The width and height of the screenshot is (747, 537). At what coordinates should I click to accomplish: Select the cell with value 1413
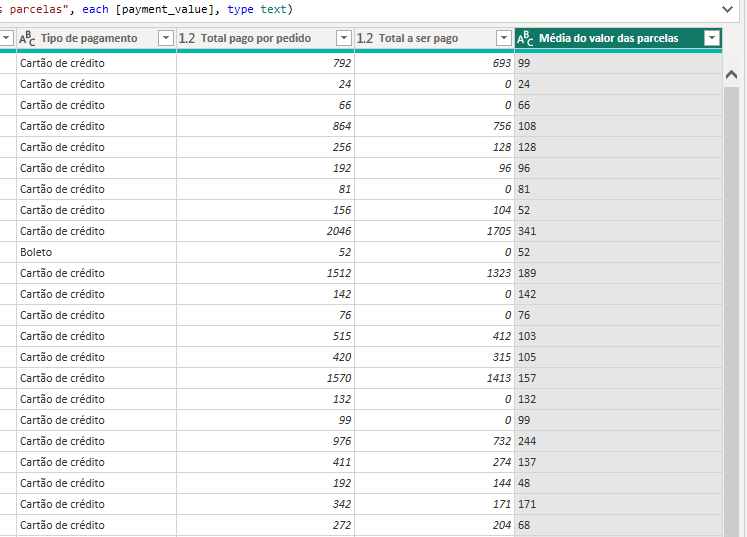434,378
